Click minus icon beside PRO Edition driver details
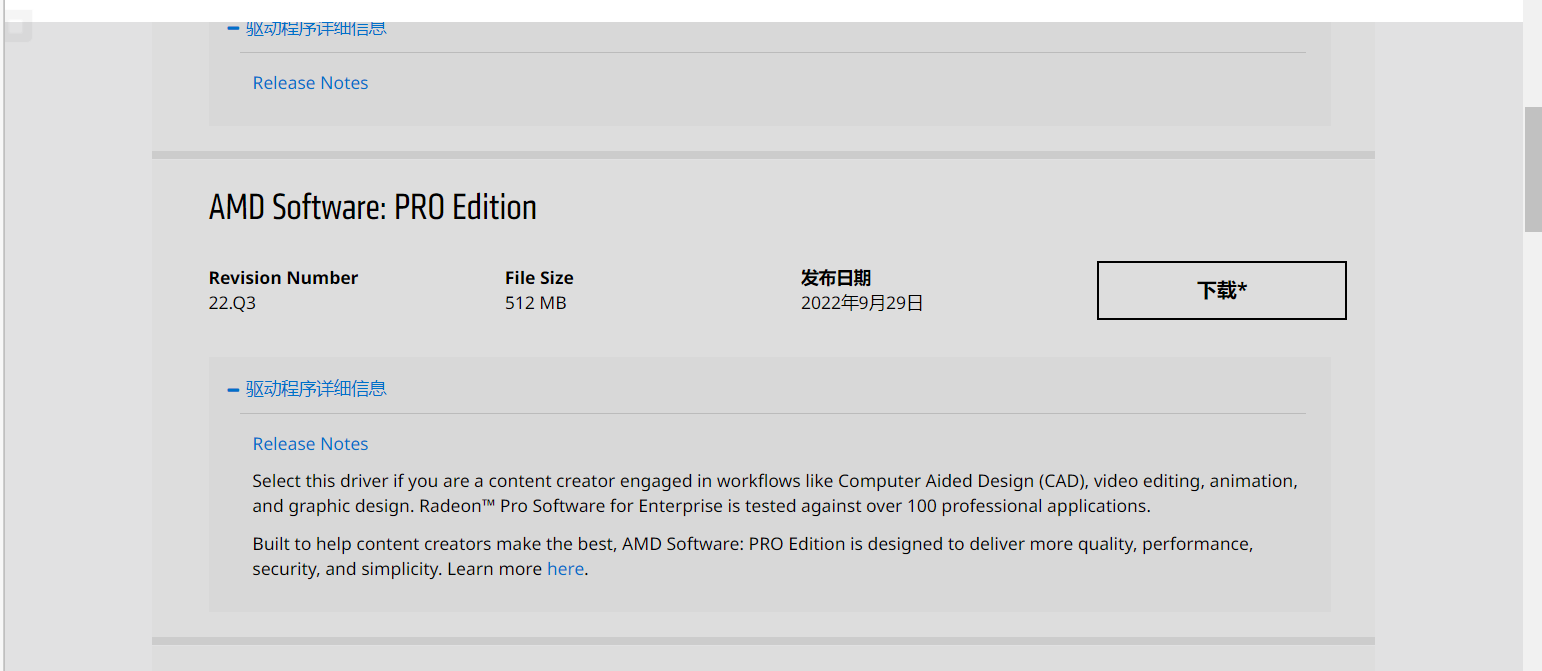This screenshot has height=671, width=1542. coord(233,390)
